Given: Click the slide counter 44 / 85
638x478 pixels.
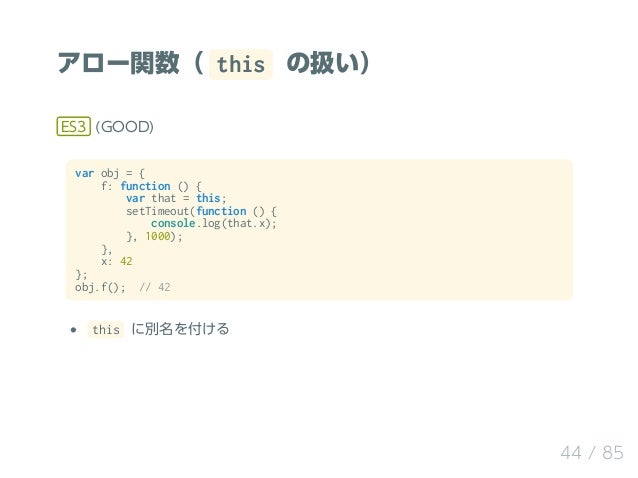Looking at the screenshot, I should coord(592,453).
